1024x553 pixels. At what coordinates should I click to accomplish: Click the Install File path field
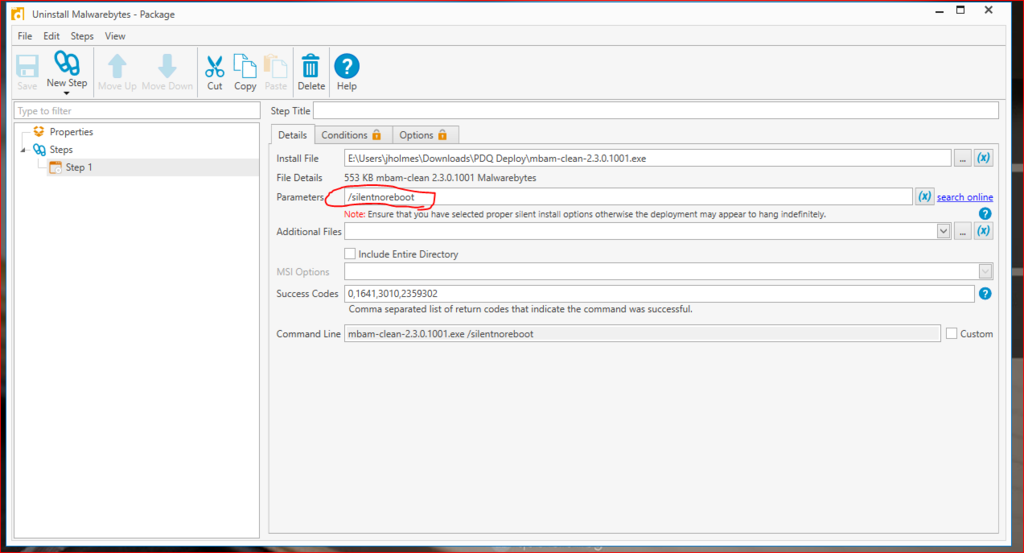(648, 158)
